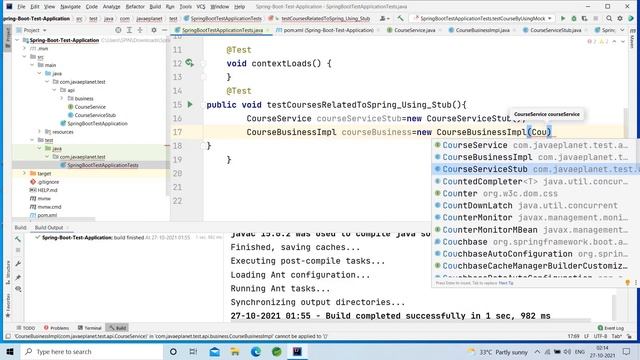The height and width of the screenshot is (360, 640).
Task: Collapse the Spring-Boot-Test-Application root node
Action: pyautogui.click(x=17, y=40)
